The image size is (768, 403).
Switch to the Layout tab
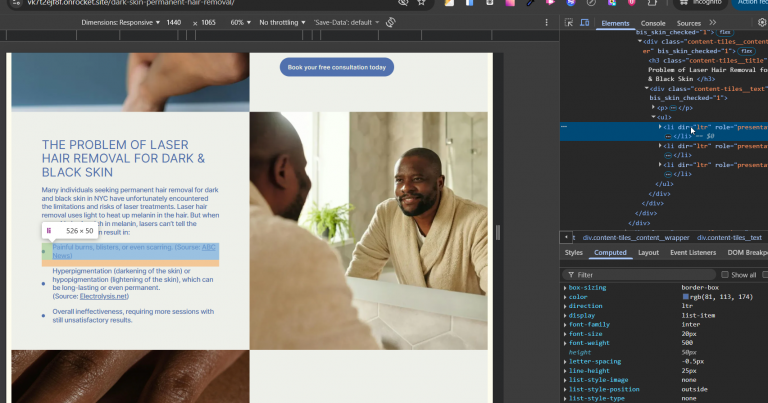coord(648,253)
